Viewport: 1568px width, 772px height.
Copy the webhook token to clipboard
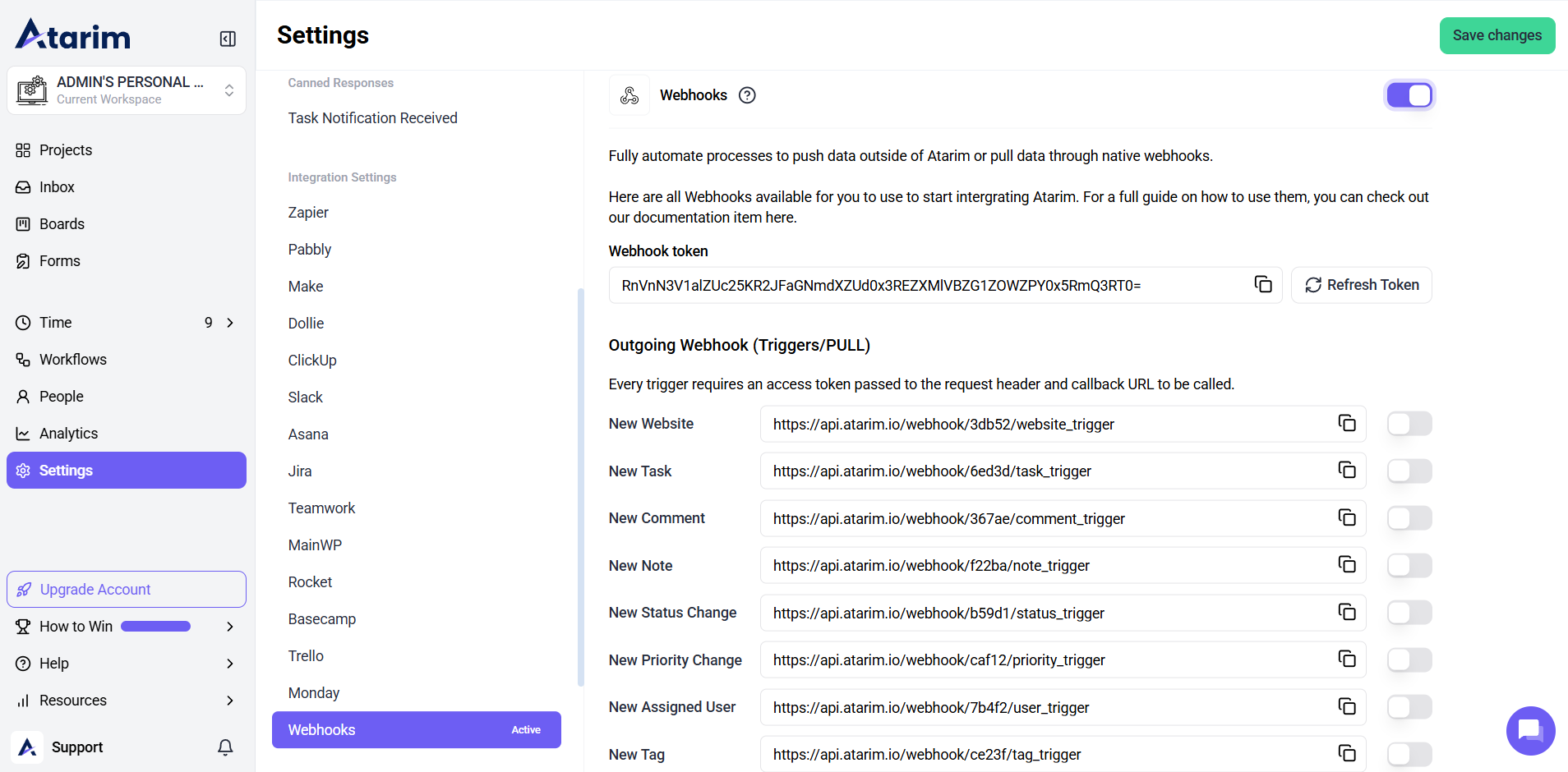click(1263, 284)
